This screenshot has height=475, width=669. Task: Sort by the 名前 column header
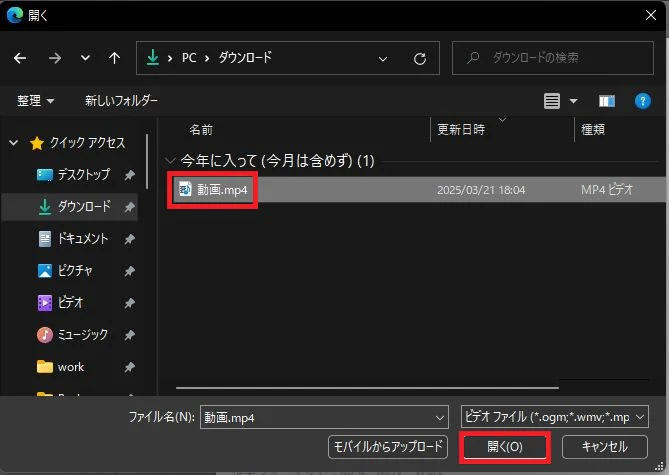click(x=201, y=130)
